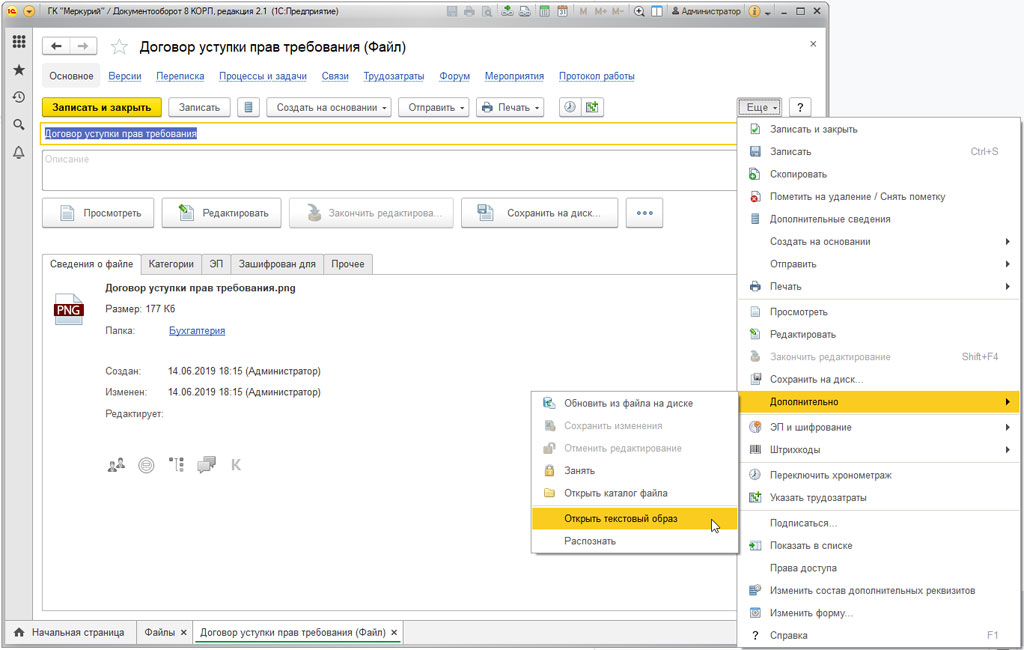1024x650 pixels.
Task: Click the stopwatch toggle toolbar icon
Action: click(x=570, y=107)
